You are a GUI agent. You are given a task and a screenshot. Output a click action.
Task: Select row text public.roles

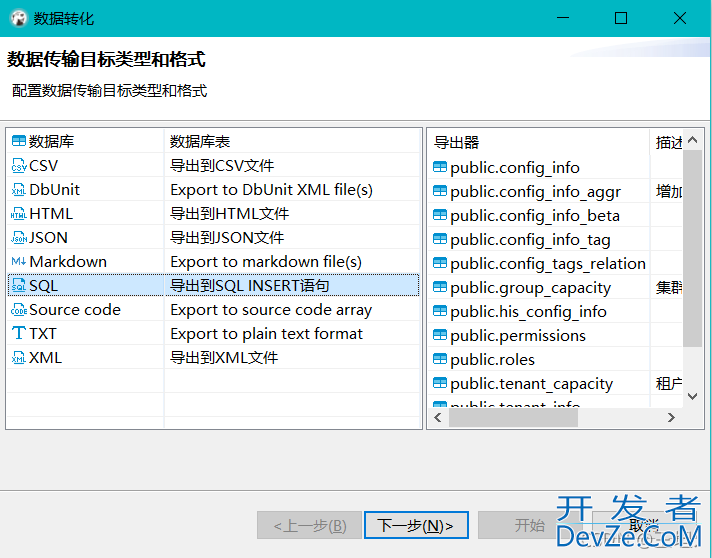tap(492, 360)
